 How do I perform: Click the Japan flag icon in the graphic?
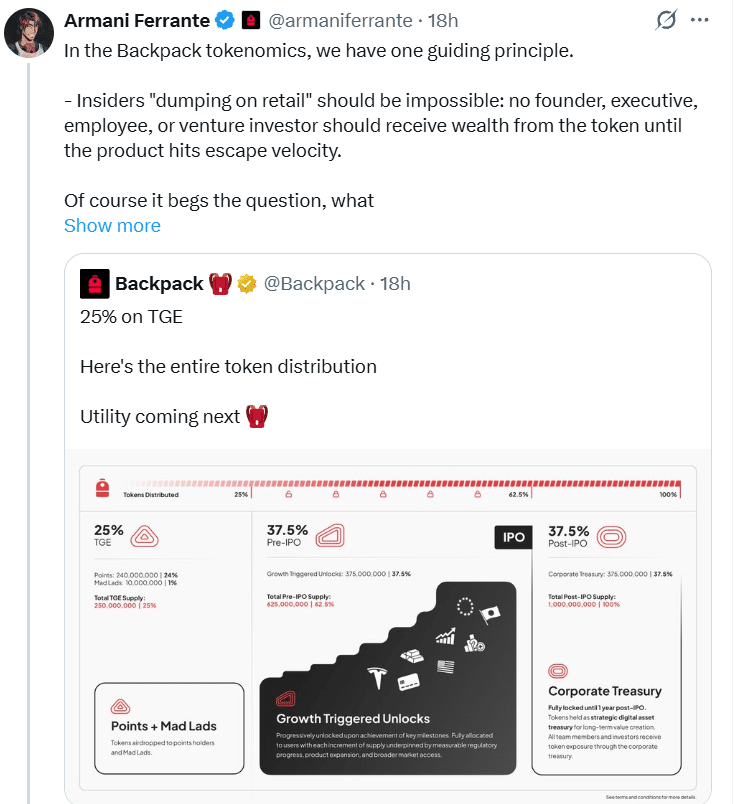pyautogui.click(x=490, y=612)
